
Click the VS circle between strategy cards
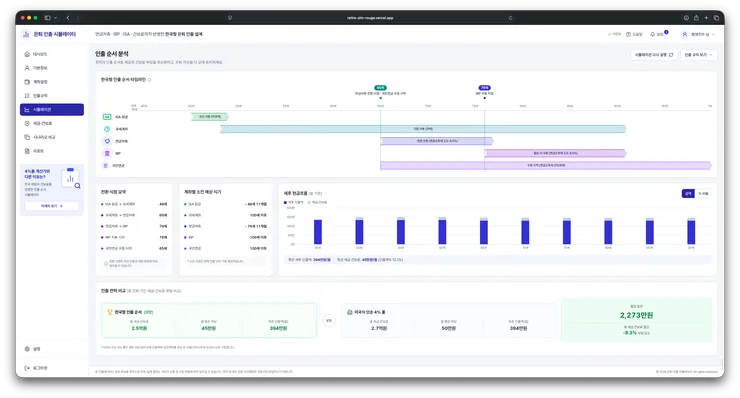tap(329, 321)
